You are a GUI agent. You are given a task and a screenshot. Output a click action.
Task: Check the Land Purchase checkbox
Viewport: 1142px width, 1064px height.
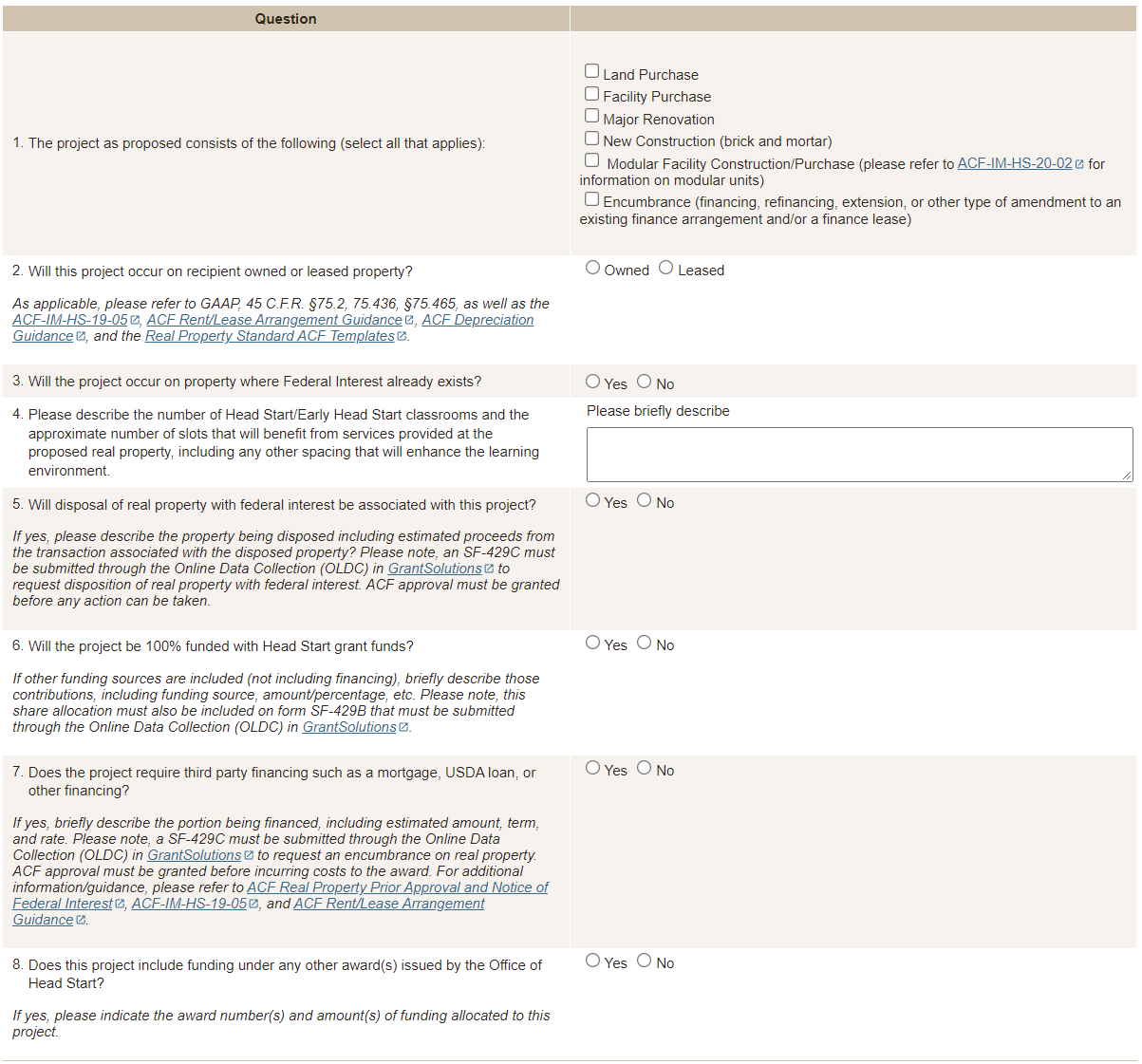[x=591, y=71]
